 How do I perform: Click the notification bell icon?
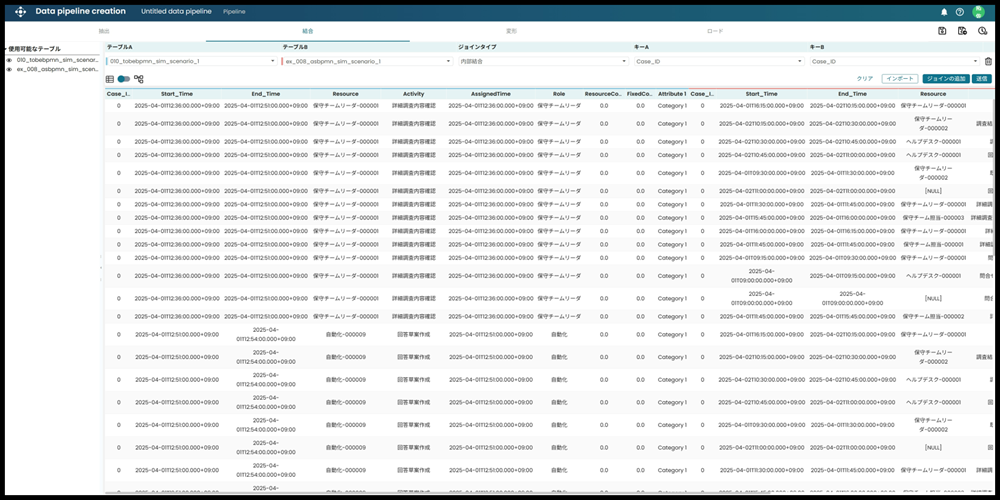tap(944, 12)
